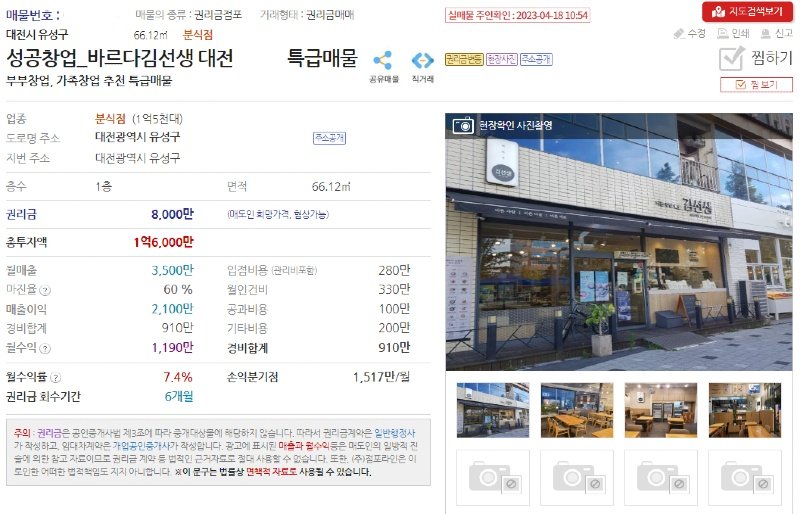Click 주소공개 button next to road address
The width and height of the screenshot is (800, 514).
pyautogui.click(x=329, y=138)
